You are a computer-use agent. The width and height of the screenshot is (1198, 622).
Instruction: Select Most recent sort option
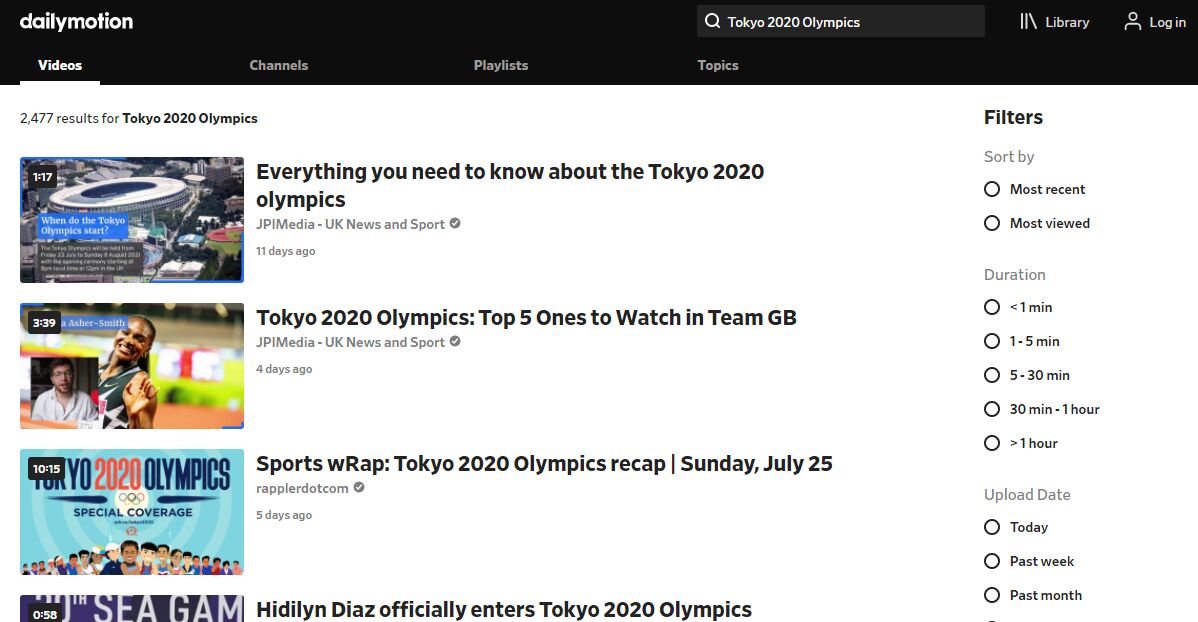pos(992,189)
